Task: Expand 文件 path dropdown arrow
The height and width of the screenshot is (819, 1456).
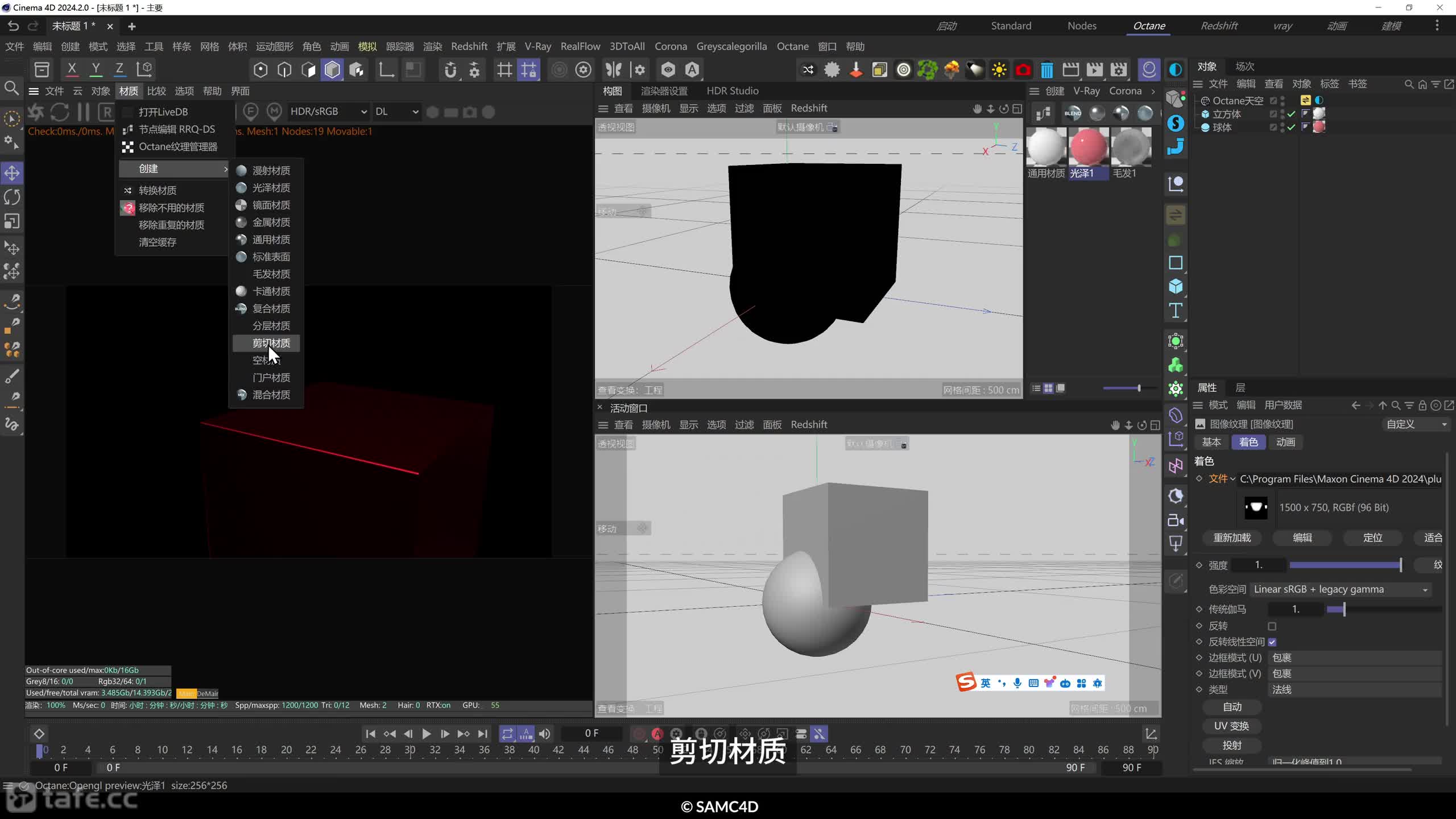Action: click(1232, 479)
